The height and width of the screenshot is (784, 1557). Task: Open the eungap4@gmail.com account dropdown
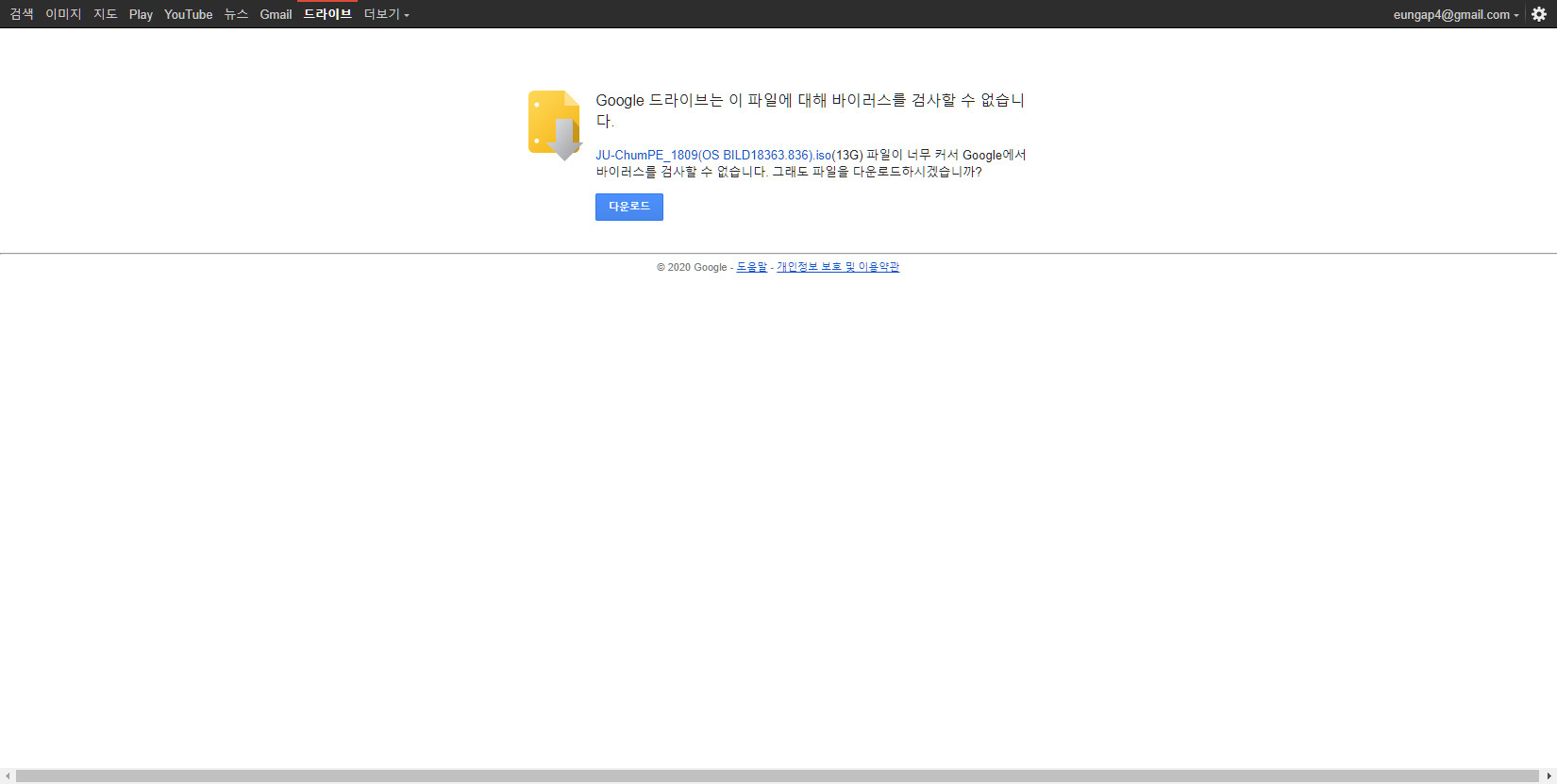pyautogui.click(x=1456, y=14)
